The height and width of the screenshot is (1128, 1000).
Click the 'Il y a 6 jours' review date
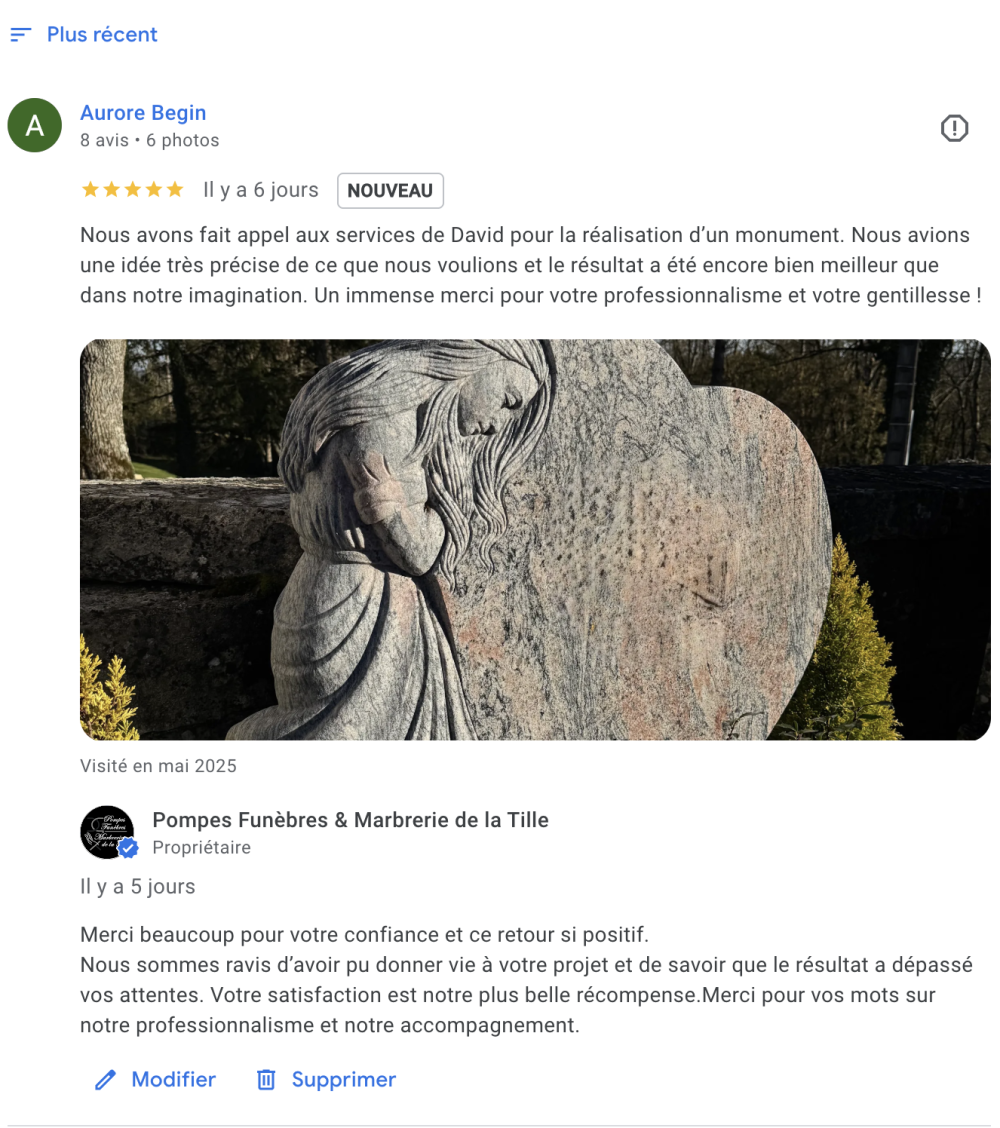[260, 190]
